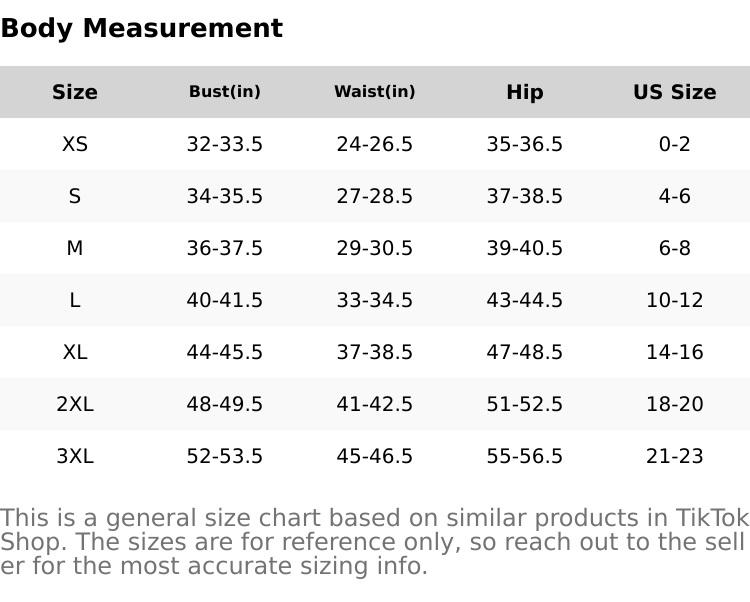Click the Bust(in) column header
750x602 pixels.
point(225,92)
